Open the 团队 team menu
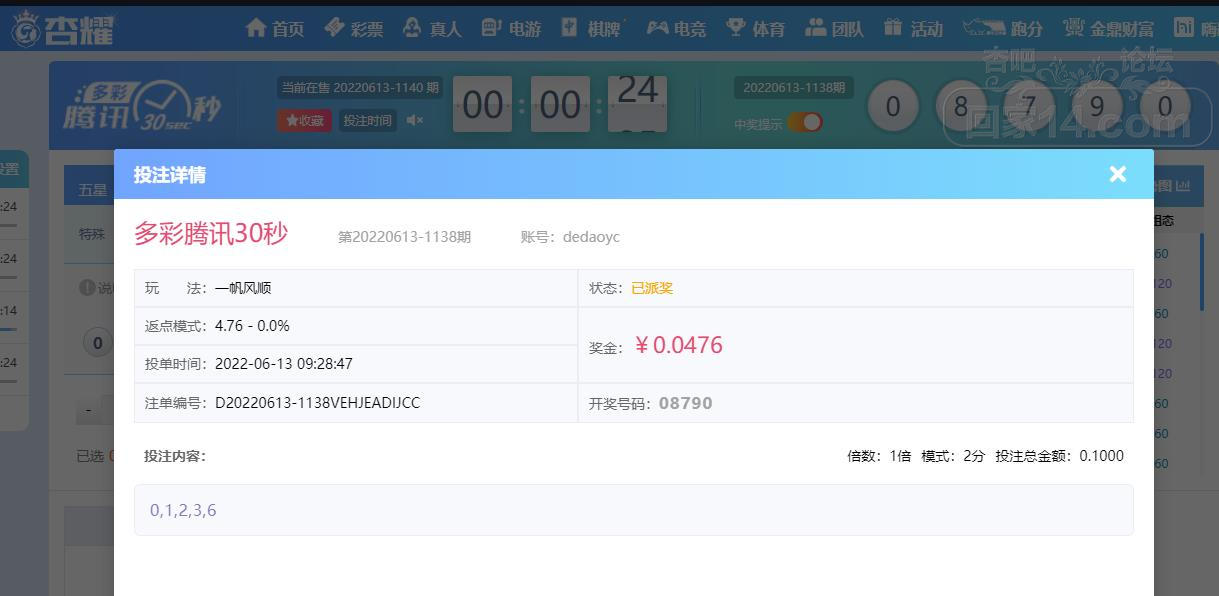 pos(834,28)
